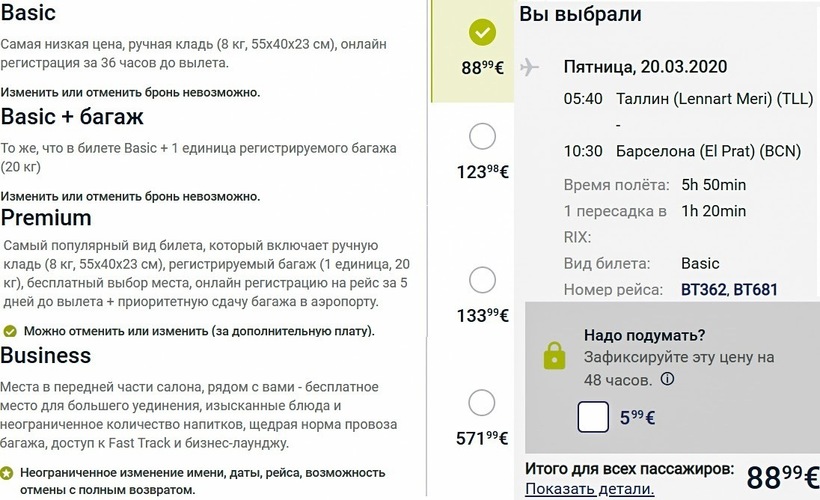The image size is (820, 500).
Task: Select the Basic fare checkmark at 88.99 €
Action: click(482, 33)
